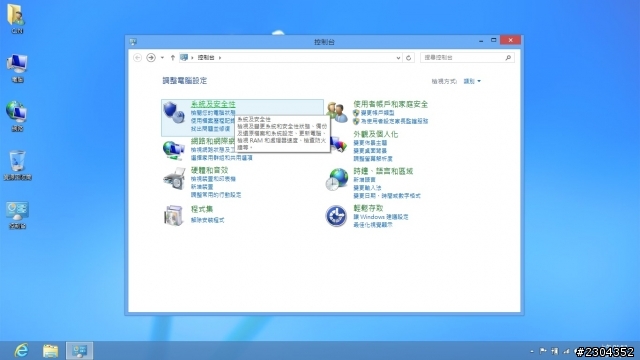Screen dimensions: 640x360
Task: Expand the chevron before the 控制台 breadcrumb
Action: pyautogui.click(x=192, y=58)
